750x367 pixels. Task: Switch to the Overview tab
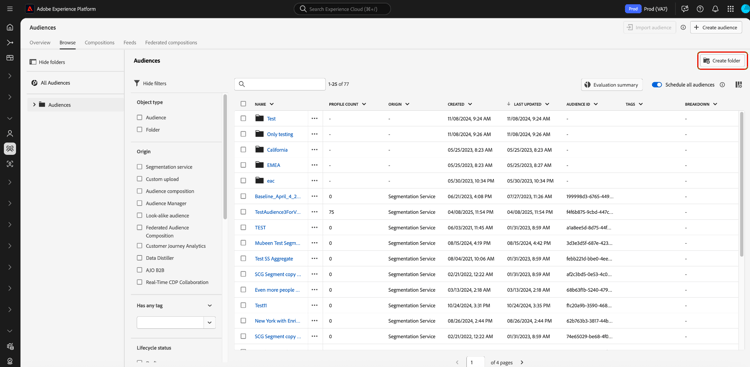[x=40, y=43]
